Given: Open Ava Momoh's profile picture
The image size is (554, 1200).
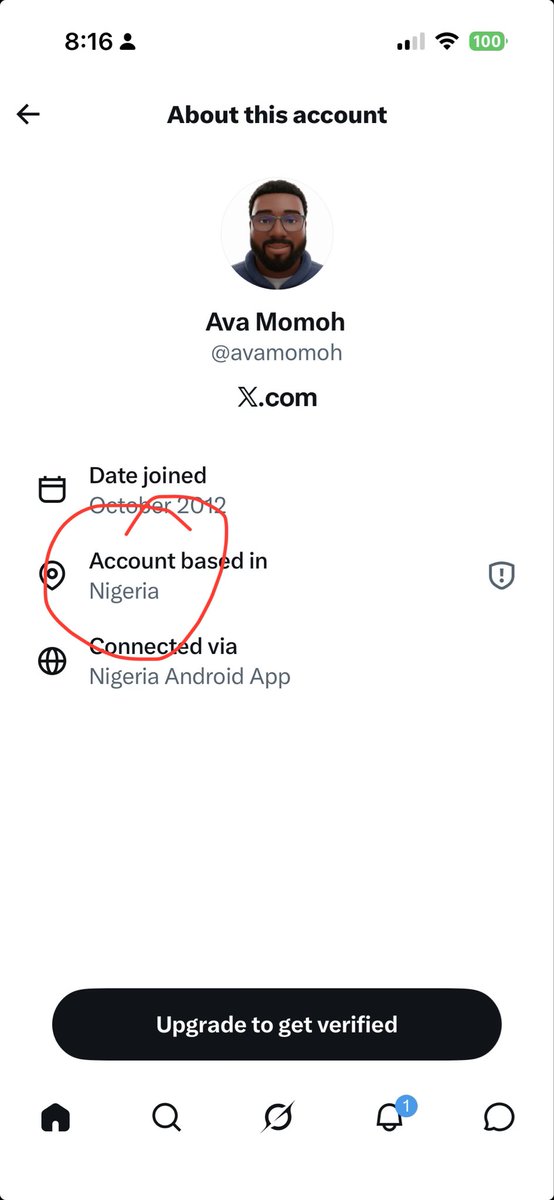Looking at the screenshot, I should 277,236.
